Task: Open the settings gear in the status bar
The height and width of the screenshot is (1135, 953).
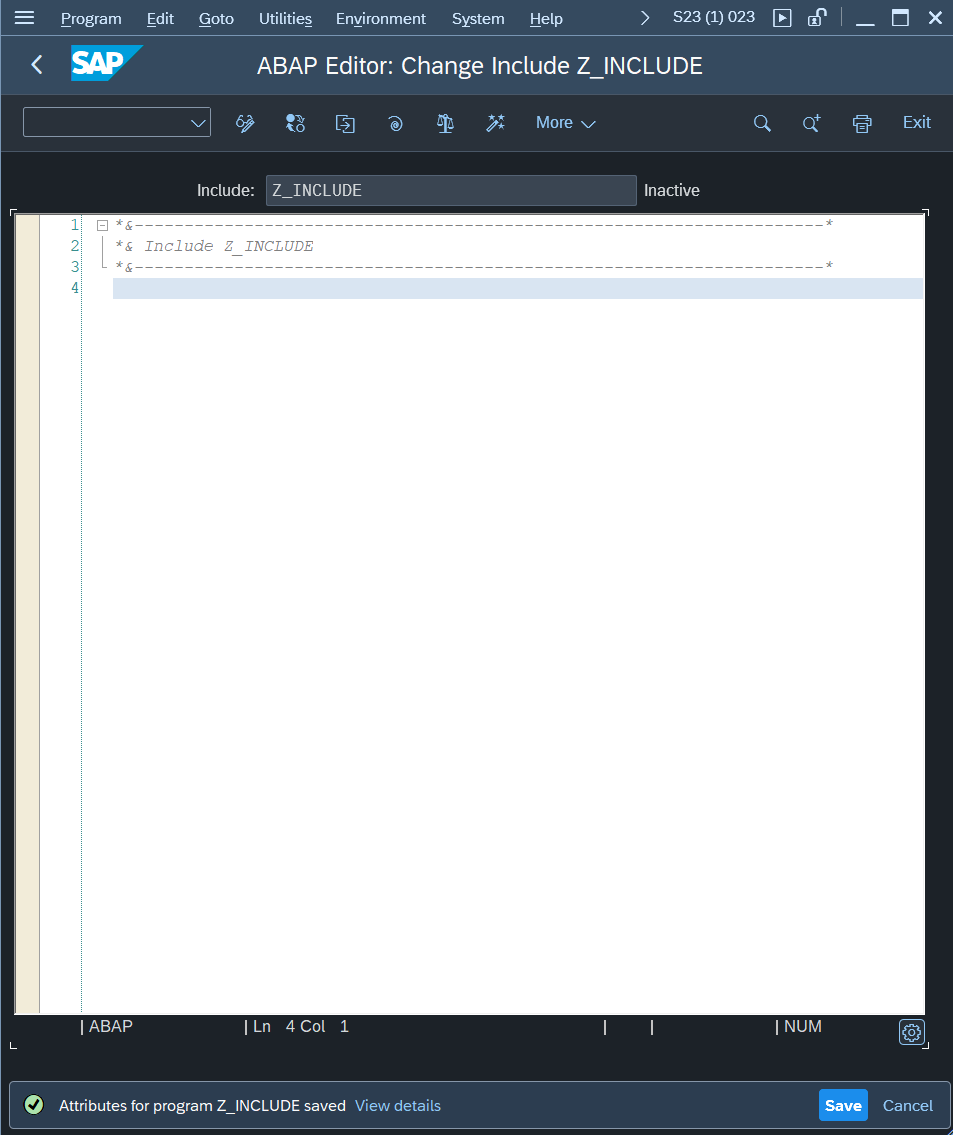Action: click(x=910, y=1032)
